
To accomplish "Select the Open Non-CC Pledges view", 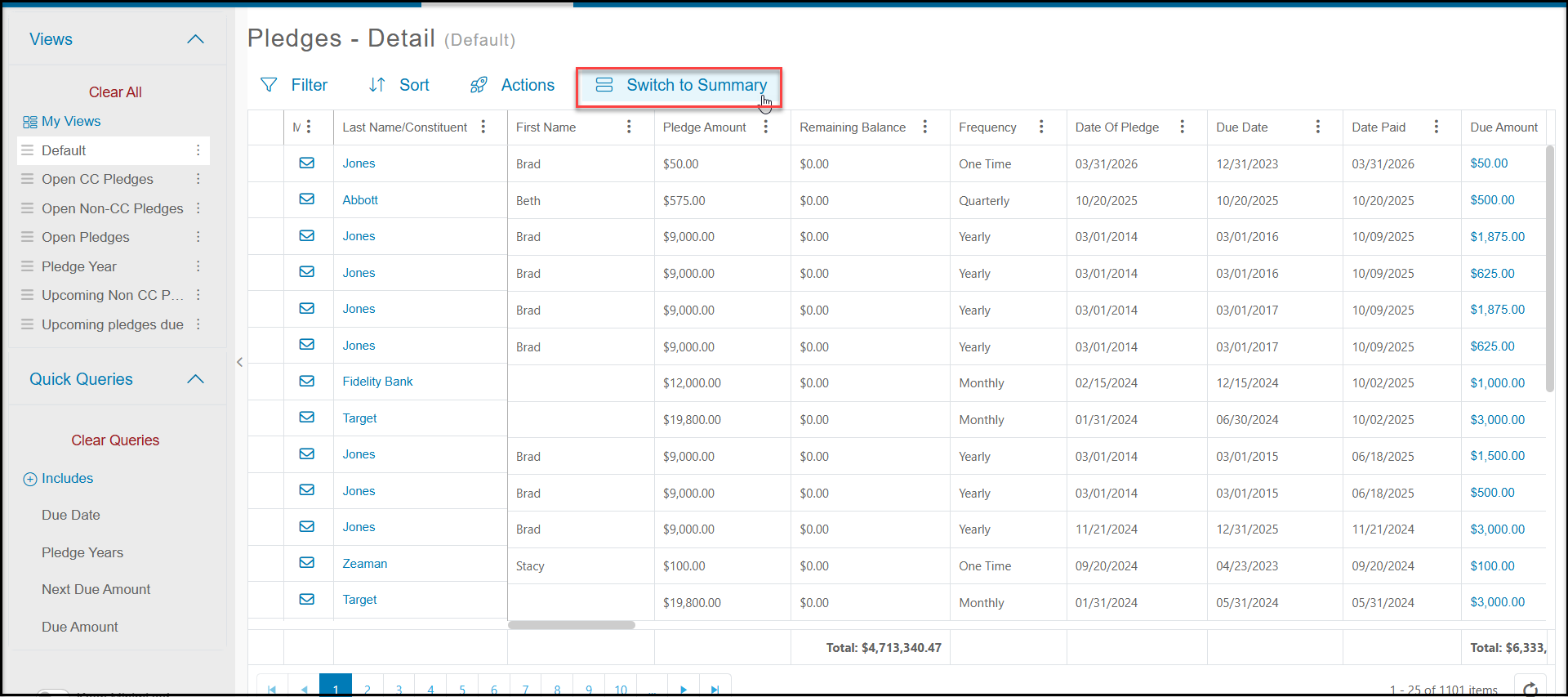I will tap(113, 208).
